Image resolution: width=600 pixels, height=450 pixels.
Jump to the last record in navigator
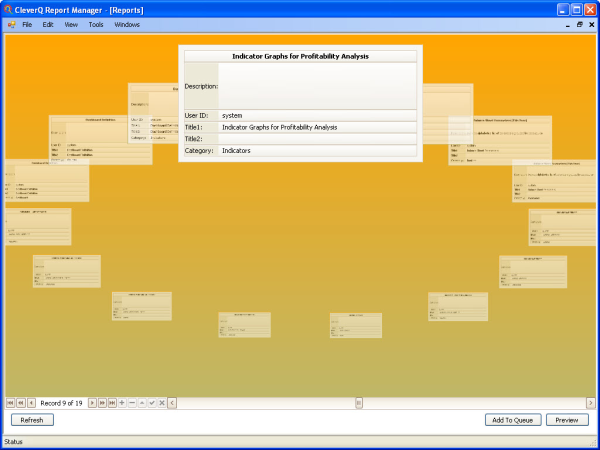pyautogui.click(x=112, y=402)
